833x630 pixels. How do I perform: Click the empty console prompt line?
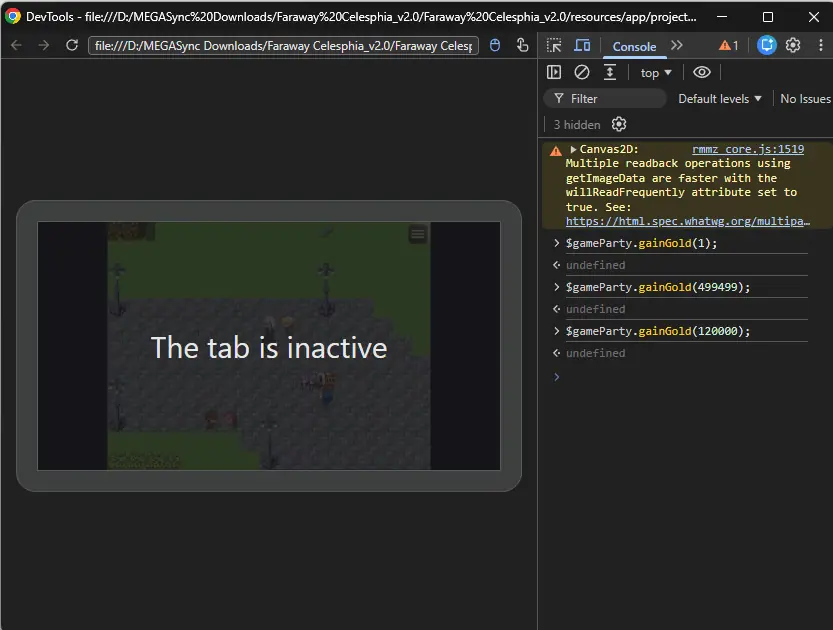coord(685,377)
